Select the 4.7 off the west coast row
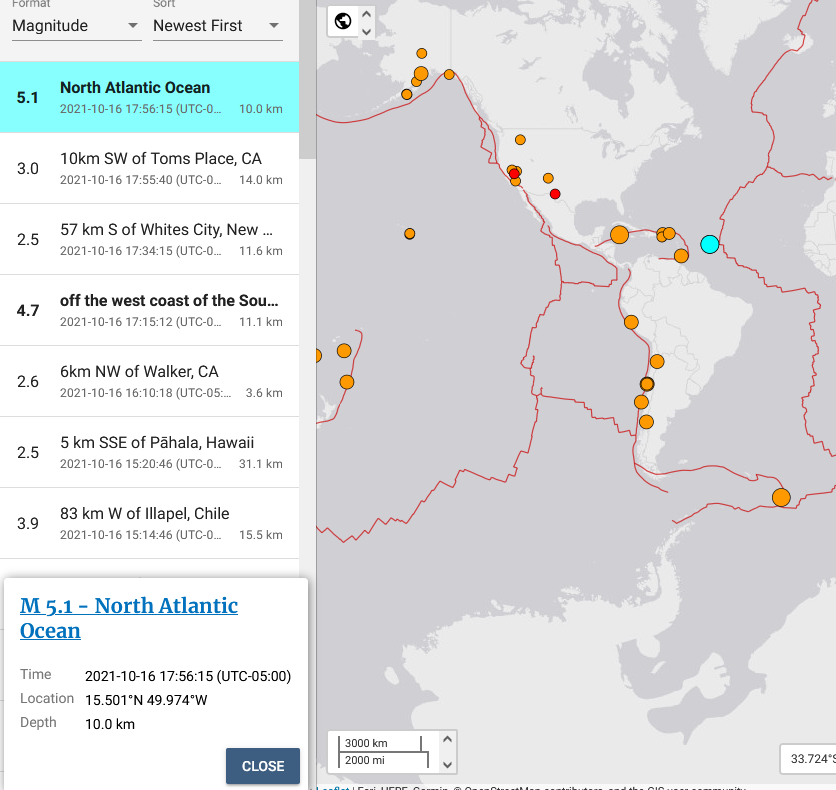The width and height of the screenshot is (836, 790). (x=149, y=310)
